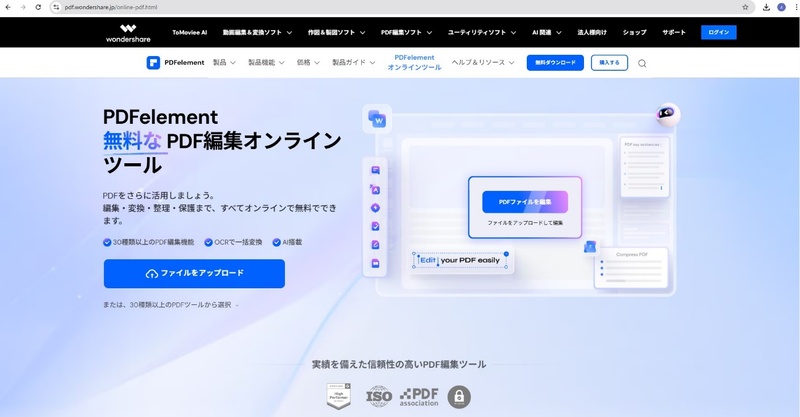Click '30種類以上のPDF編集機能' text

tap(153, 242)
